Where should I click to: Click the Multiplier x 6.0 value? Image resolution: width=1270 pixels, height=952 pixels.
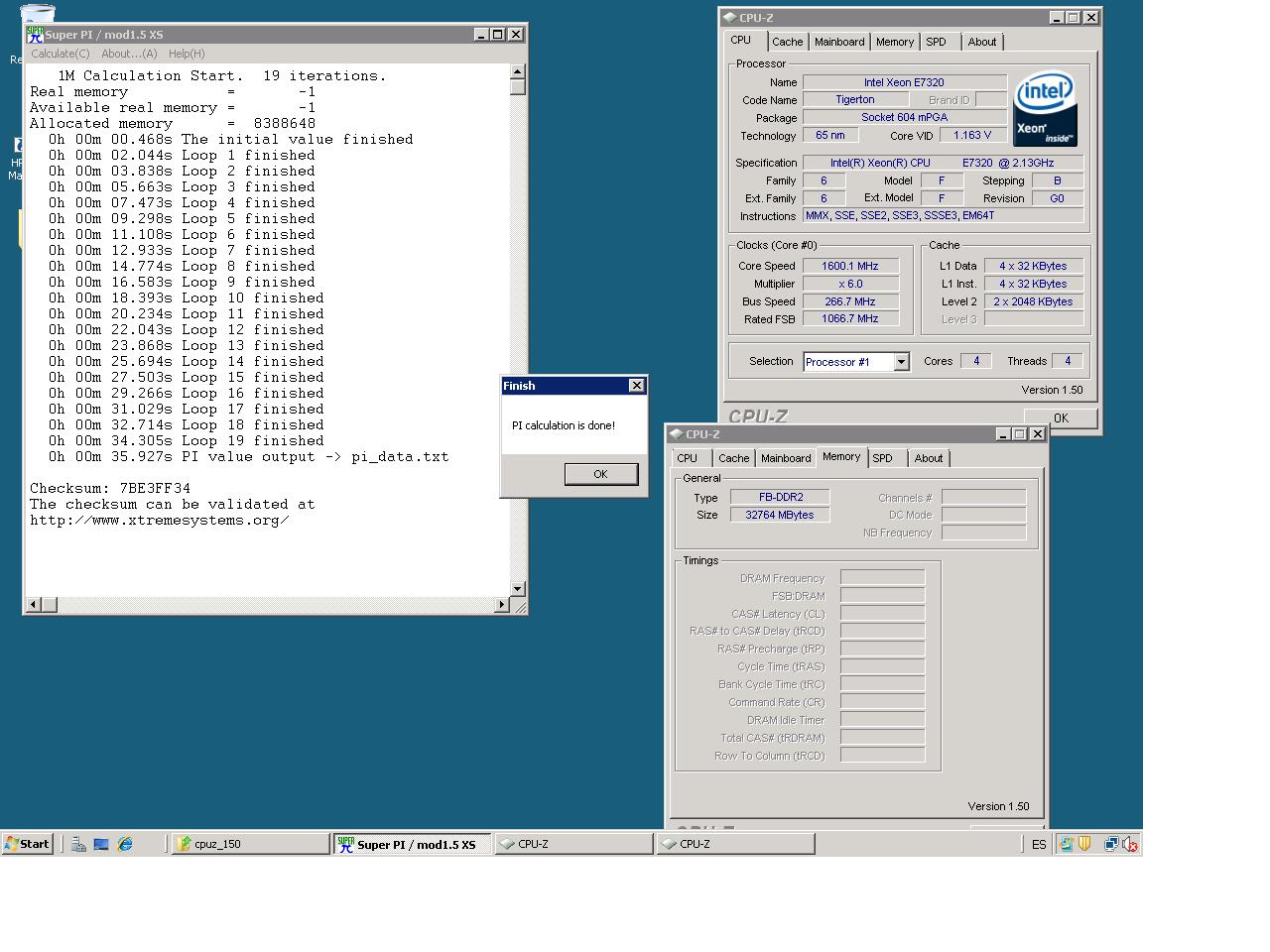[850, 284]
